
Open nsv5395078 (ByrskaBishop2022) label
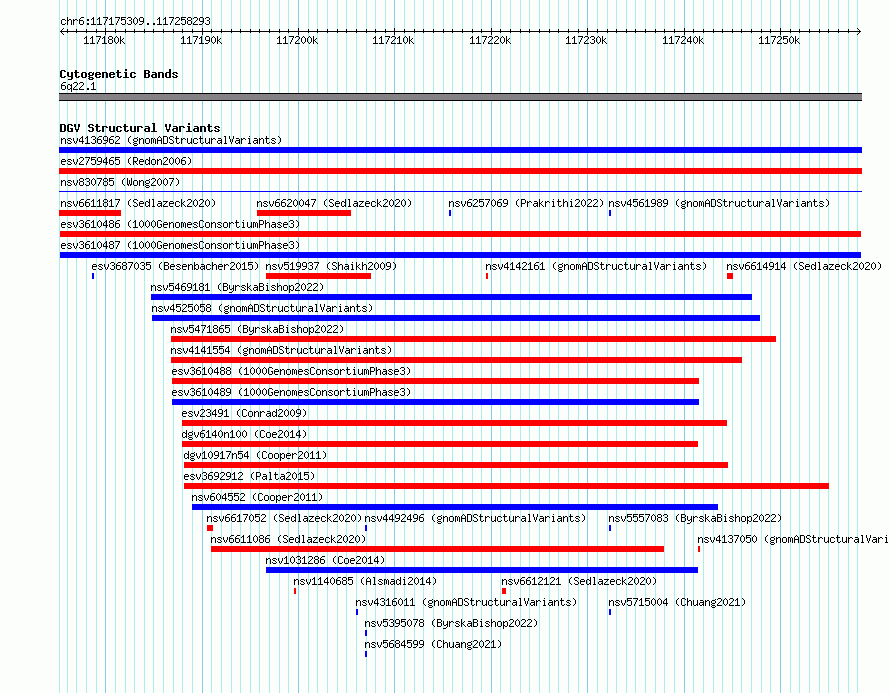451,623
